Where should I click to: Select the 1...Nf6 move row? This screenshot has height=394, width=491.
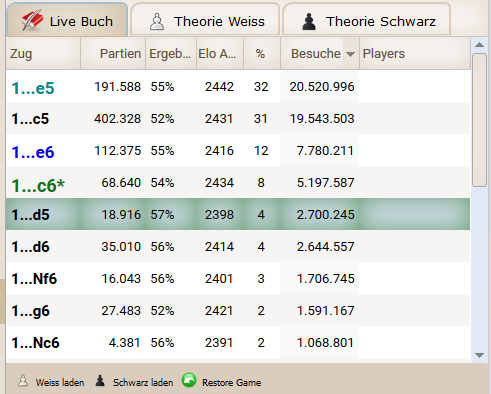coord(238,278)
